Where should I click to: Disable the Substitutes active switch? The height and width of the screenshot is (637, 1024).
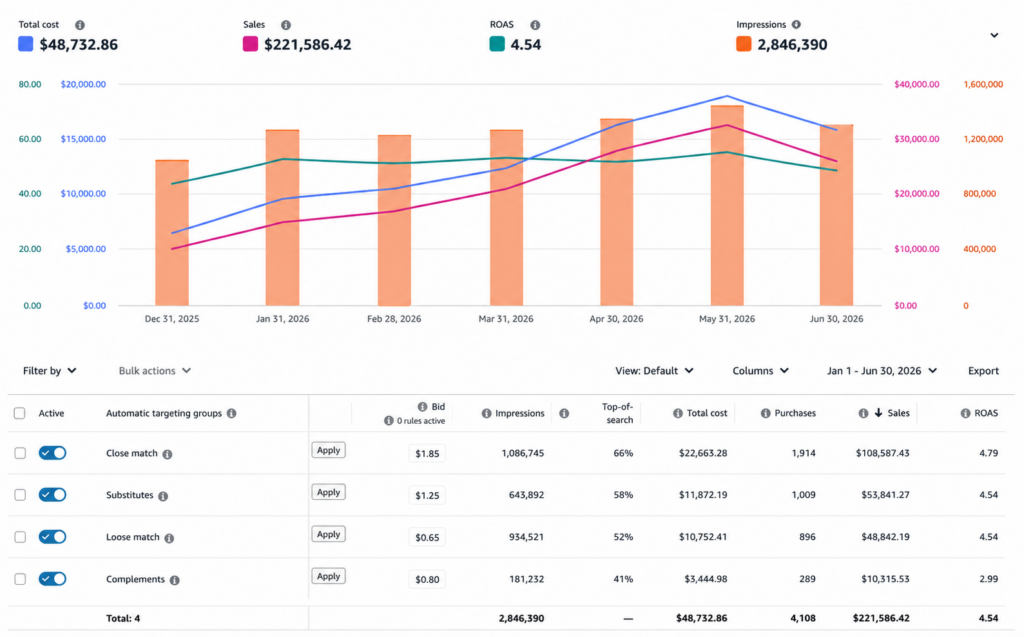[52, 495]
